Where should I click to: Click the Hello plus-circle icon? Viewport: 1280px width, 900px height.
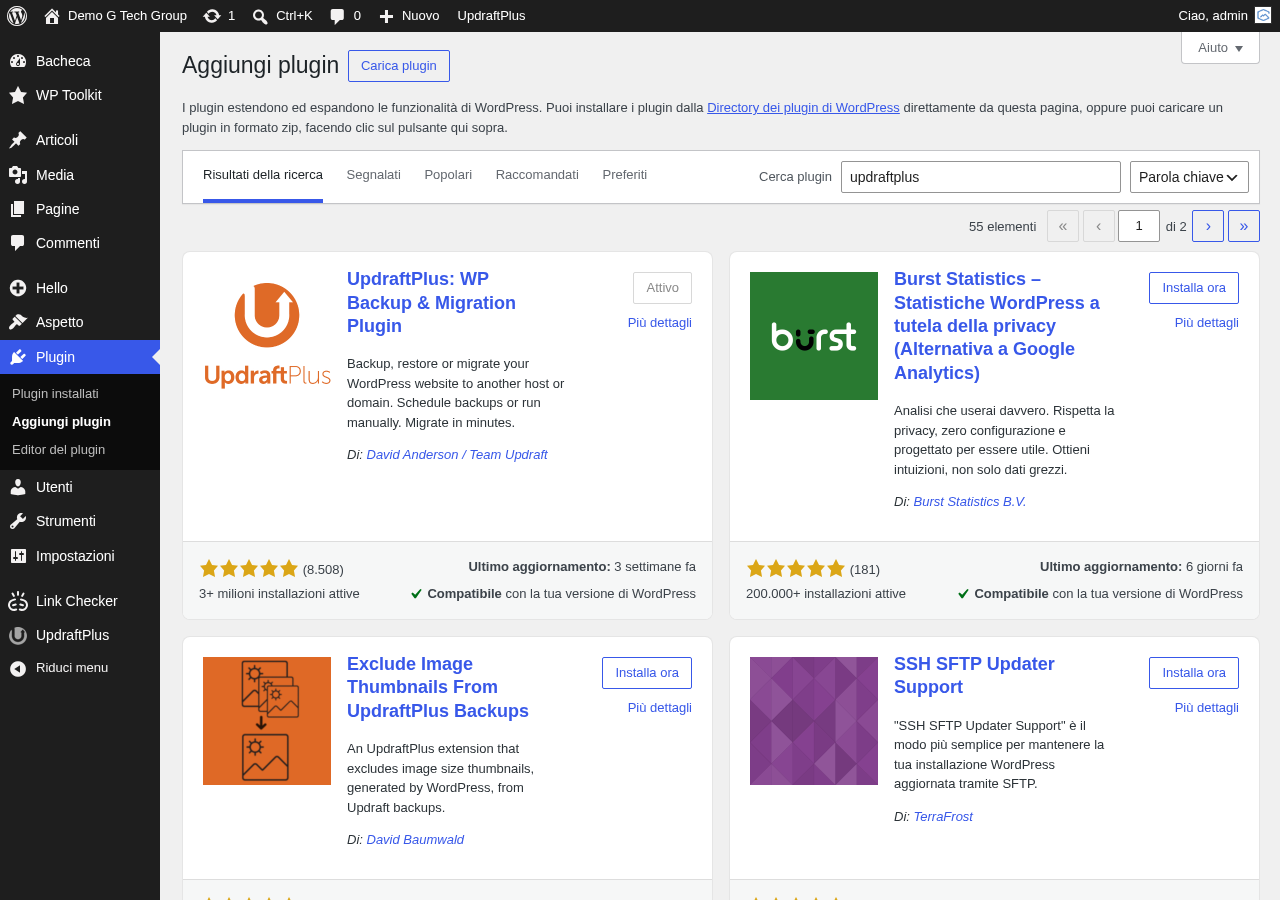point(18,288)
